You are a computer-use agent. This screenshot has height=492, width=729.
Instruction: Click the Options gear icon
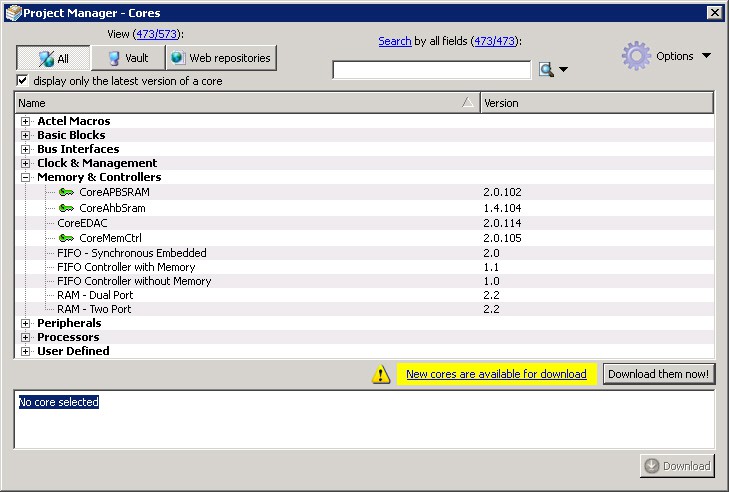click(636, 56)
